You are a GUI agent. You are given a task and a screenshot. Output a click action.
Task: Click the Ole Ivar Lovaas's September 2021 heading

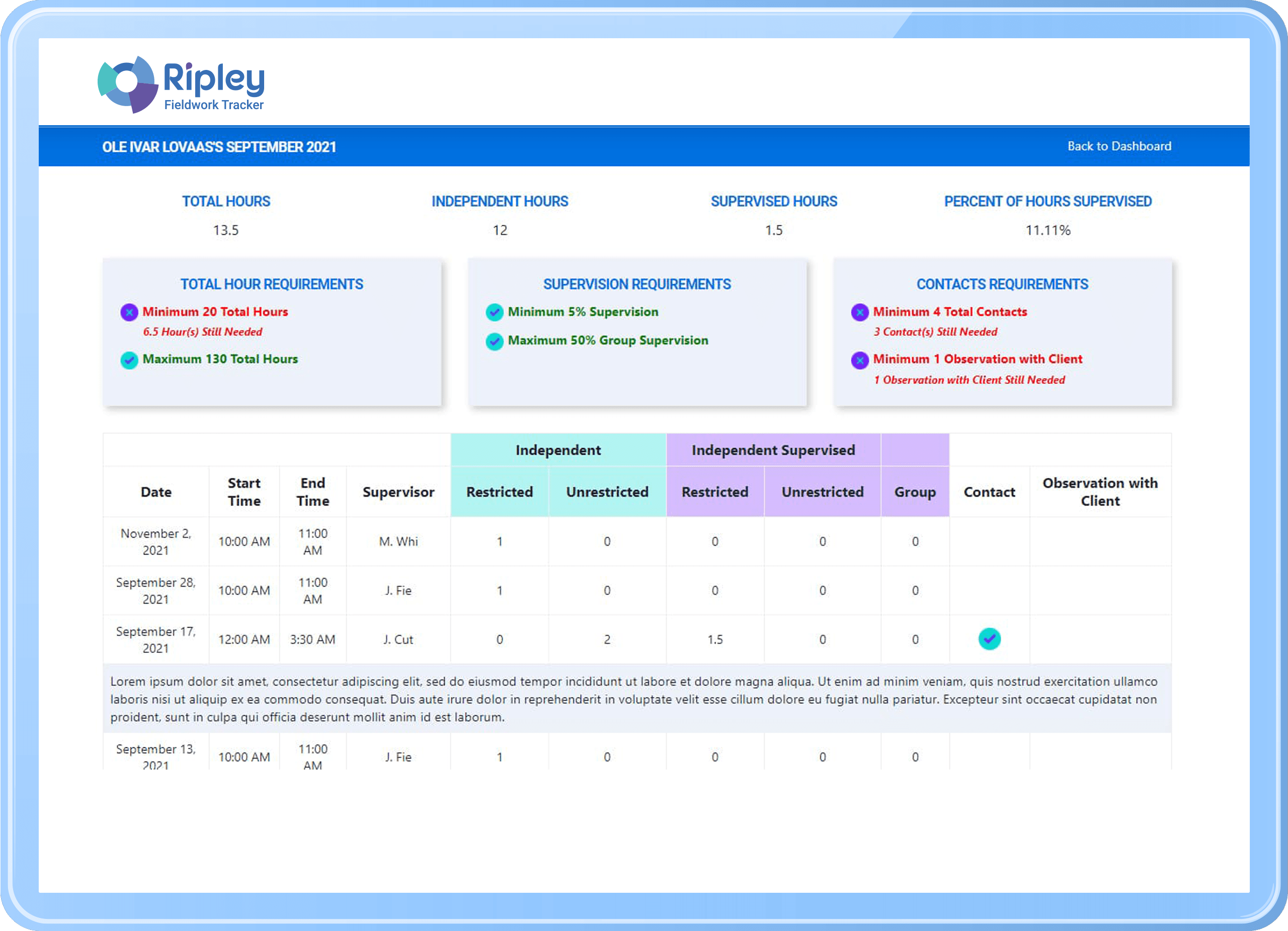pyautogui.click(x=219, y=147)
